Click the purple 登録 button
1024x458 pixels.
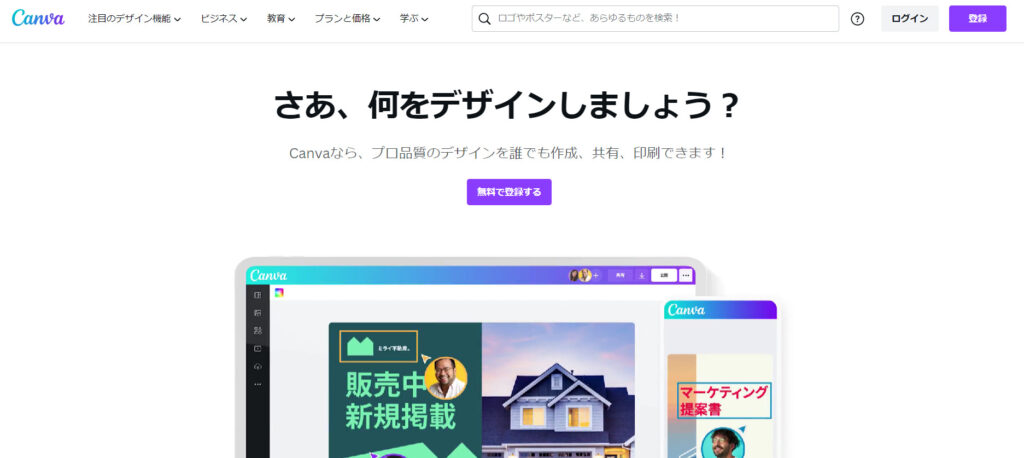point(977,18)
